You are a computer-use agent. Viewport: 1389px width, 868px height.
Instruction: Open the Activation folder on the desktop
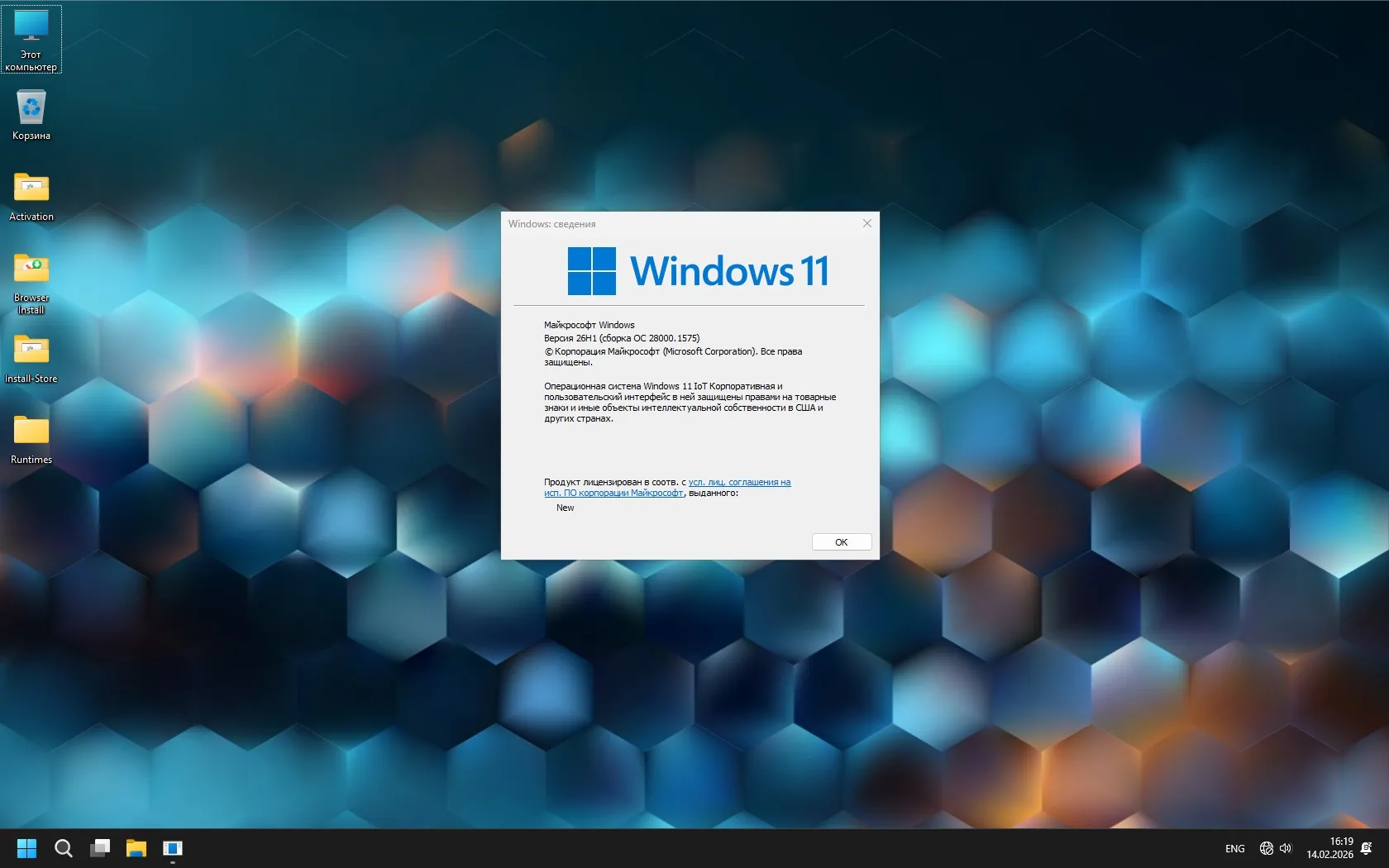point(31,190)
